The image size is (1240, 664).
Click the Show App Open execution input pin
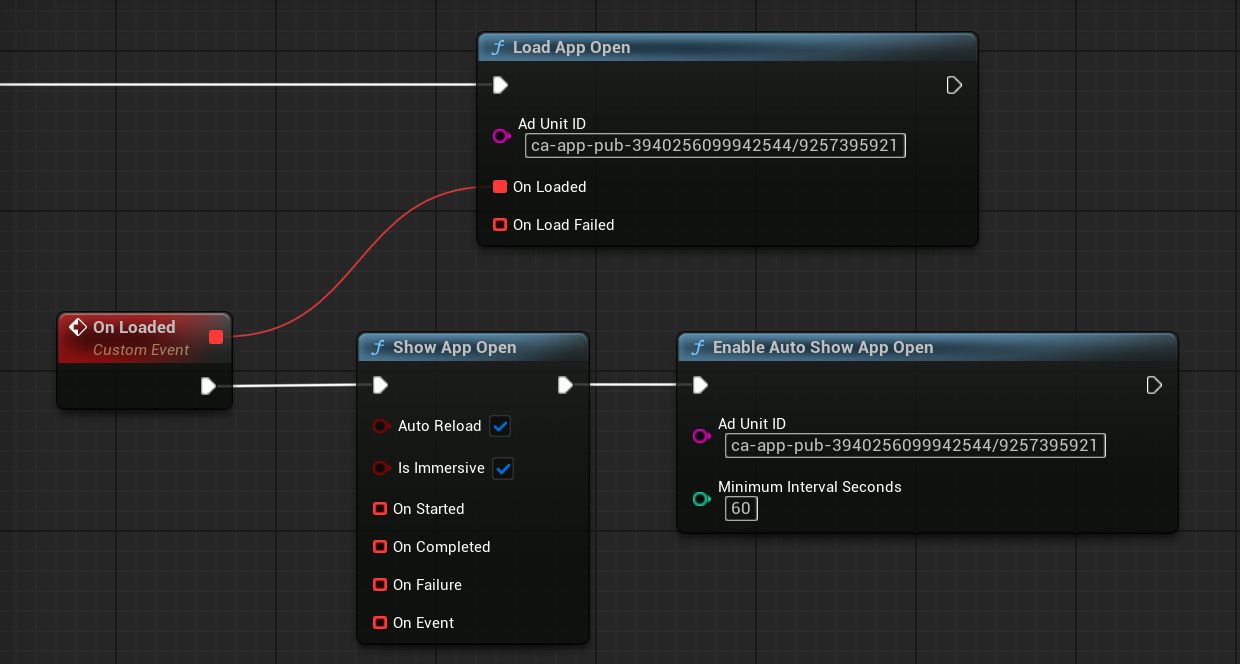(x=380, y=385)
